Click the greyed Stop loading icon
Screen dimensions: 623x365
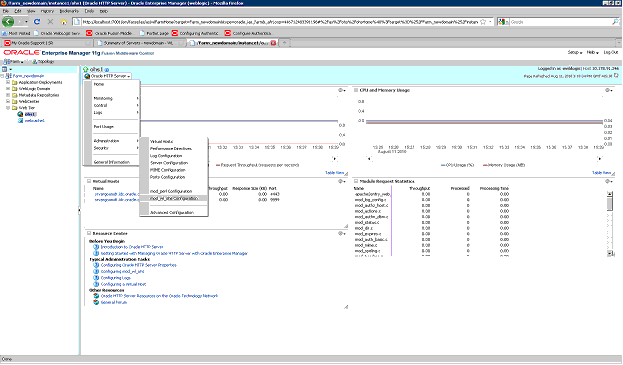50,22
